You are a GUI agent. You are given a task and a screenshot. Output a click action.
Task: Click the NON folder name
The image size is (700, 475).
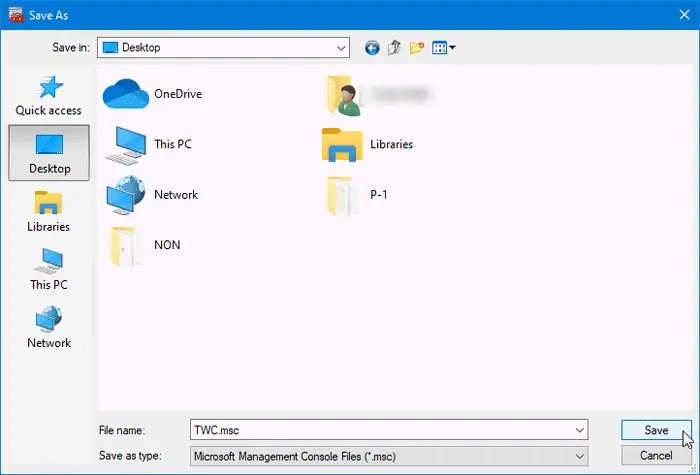167,245
